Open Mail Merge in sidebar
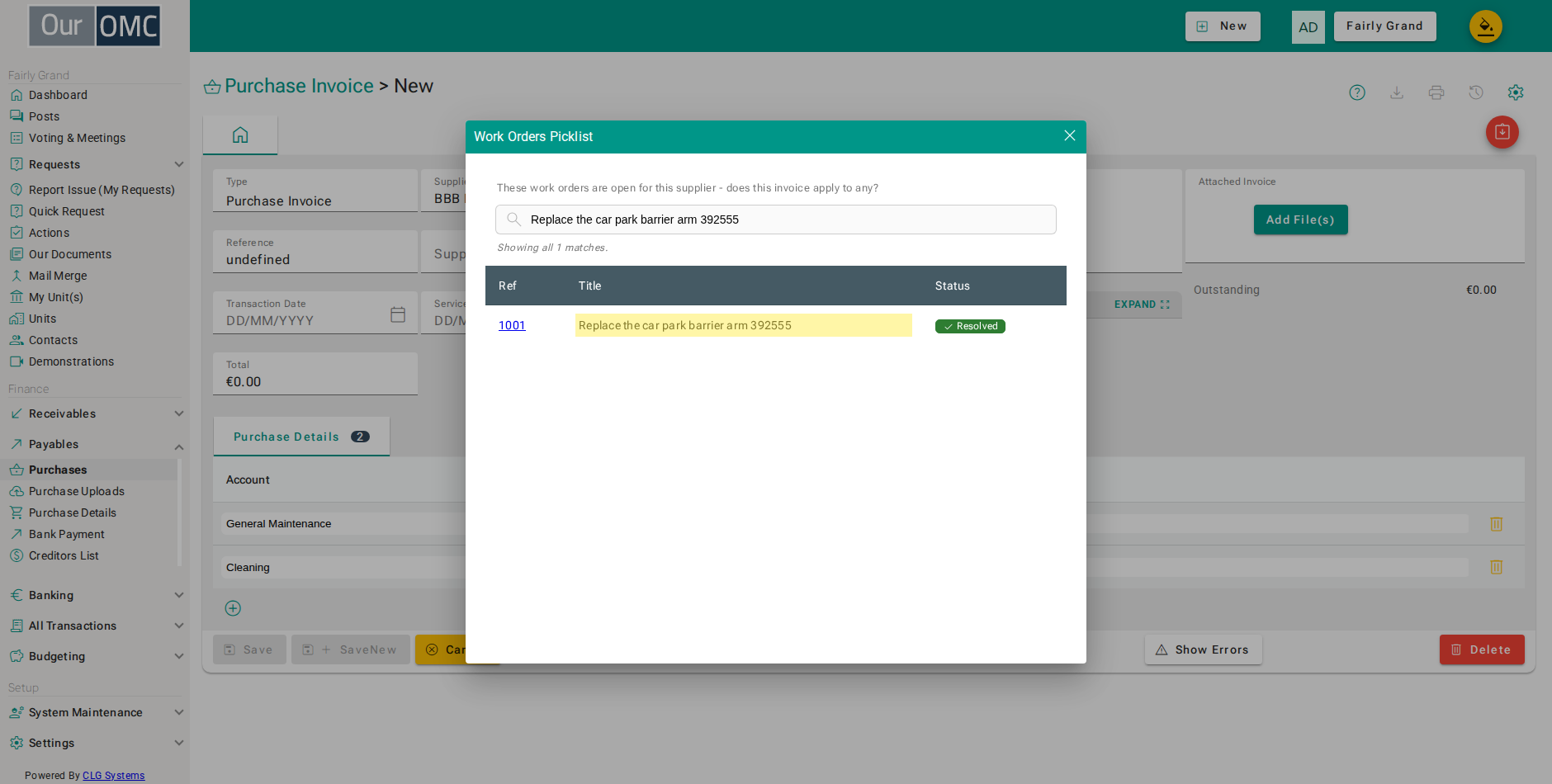Screen dimensions: 1552x784 (x=58, y=276)
